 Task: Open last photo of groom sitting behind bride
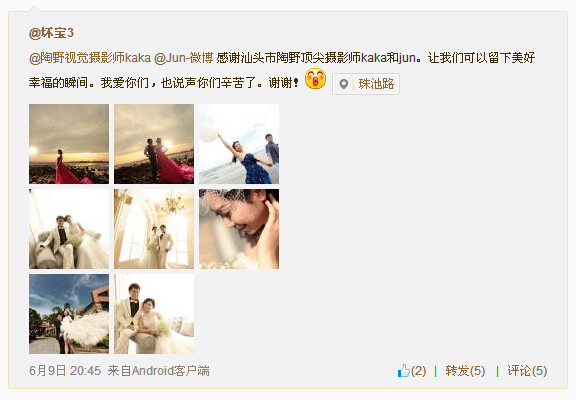154,314
